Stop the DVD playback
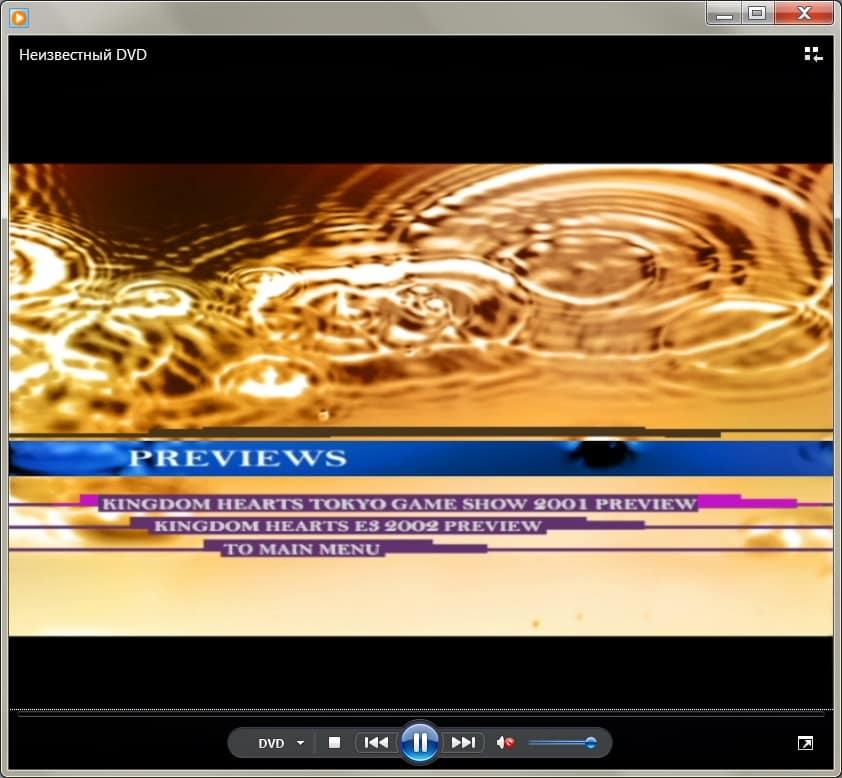This screenshot has width=842, height=778. (x=335, y=743)
